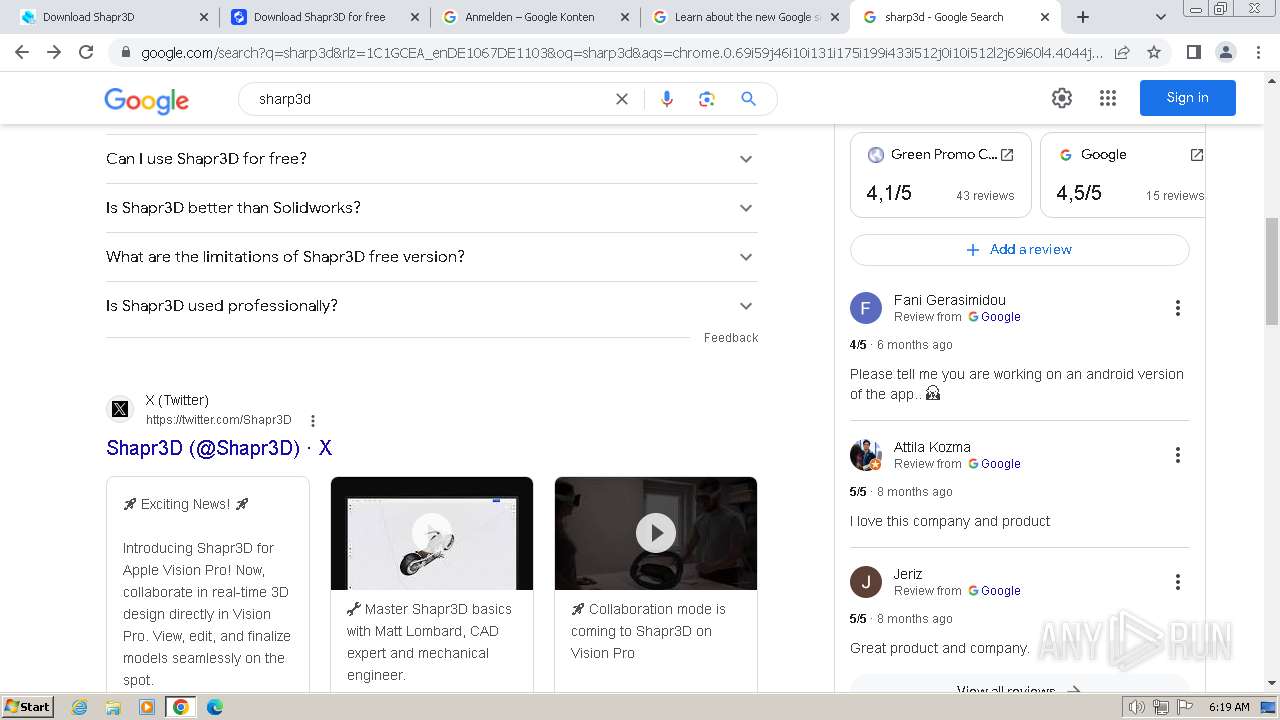
Task: Open Fani Gerasimidou reviewer name
Action: click(949, 300)
